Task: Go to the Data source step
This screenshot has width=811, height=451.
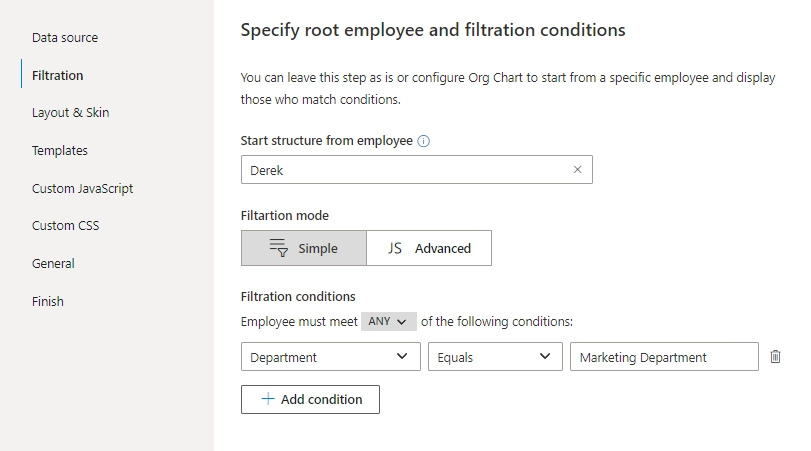Action: click(65, 38)
